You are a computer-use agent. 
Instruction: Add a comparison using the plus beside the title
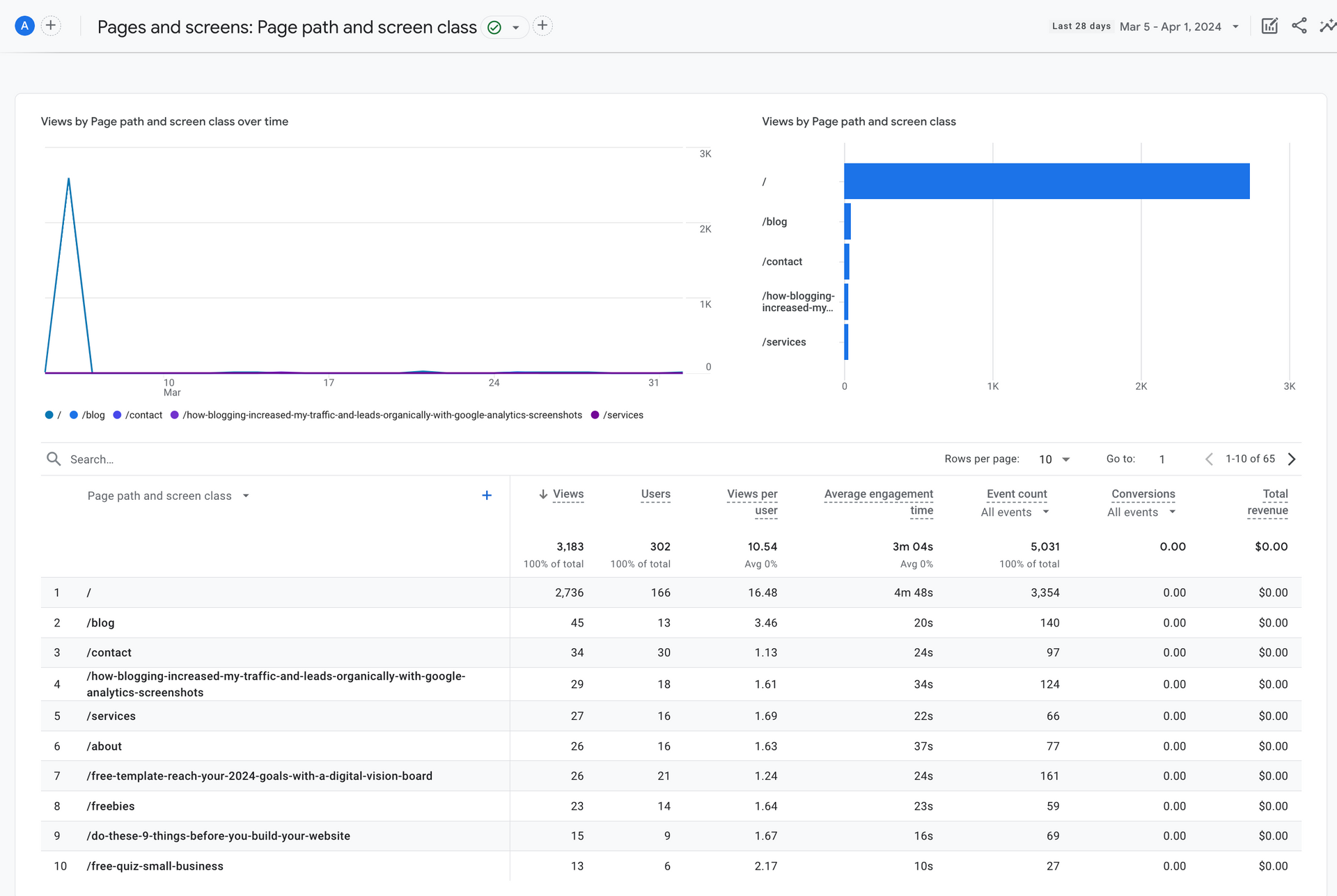coord(542,25)
